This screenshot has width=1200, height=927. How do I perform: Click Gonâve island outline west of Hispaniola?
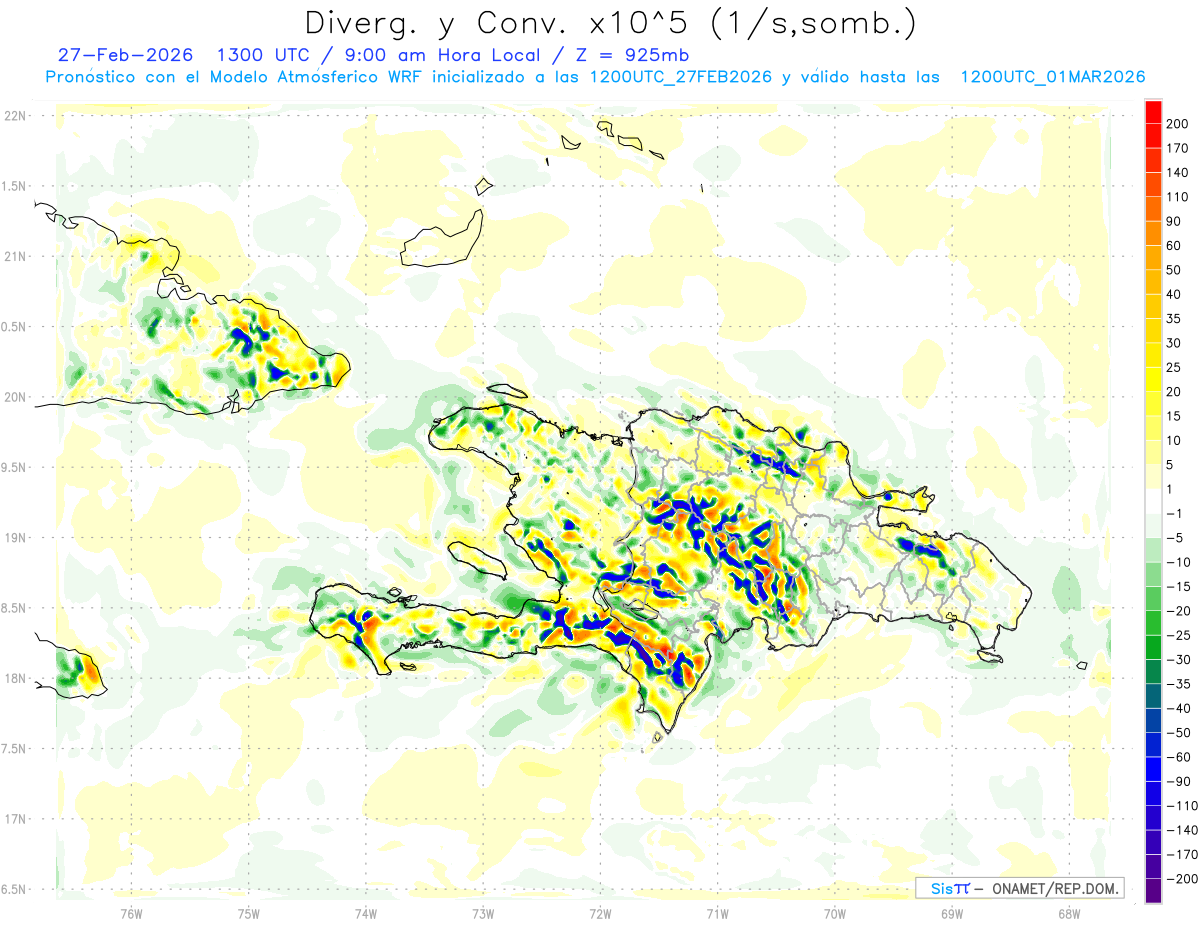click(x=476, y=558)
